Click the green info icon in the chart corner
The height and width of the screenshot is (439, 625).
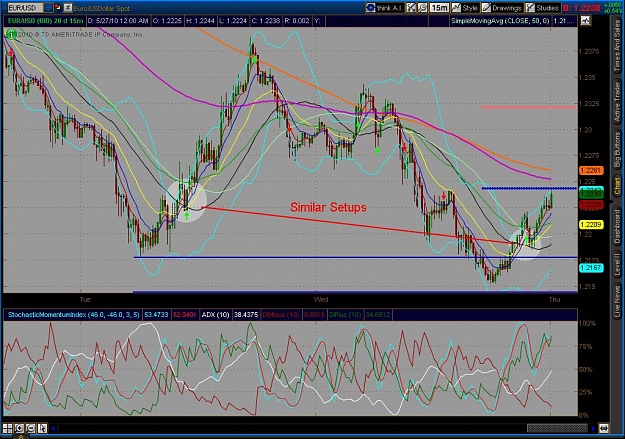point(11,34)
